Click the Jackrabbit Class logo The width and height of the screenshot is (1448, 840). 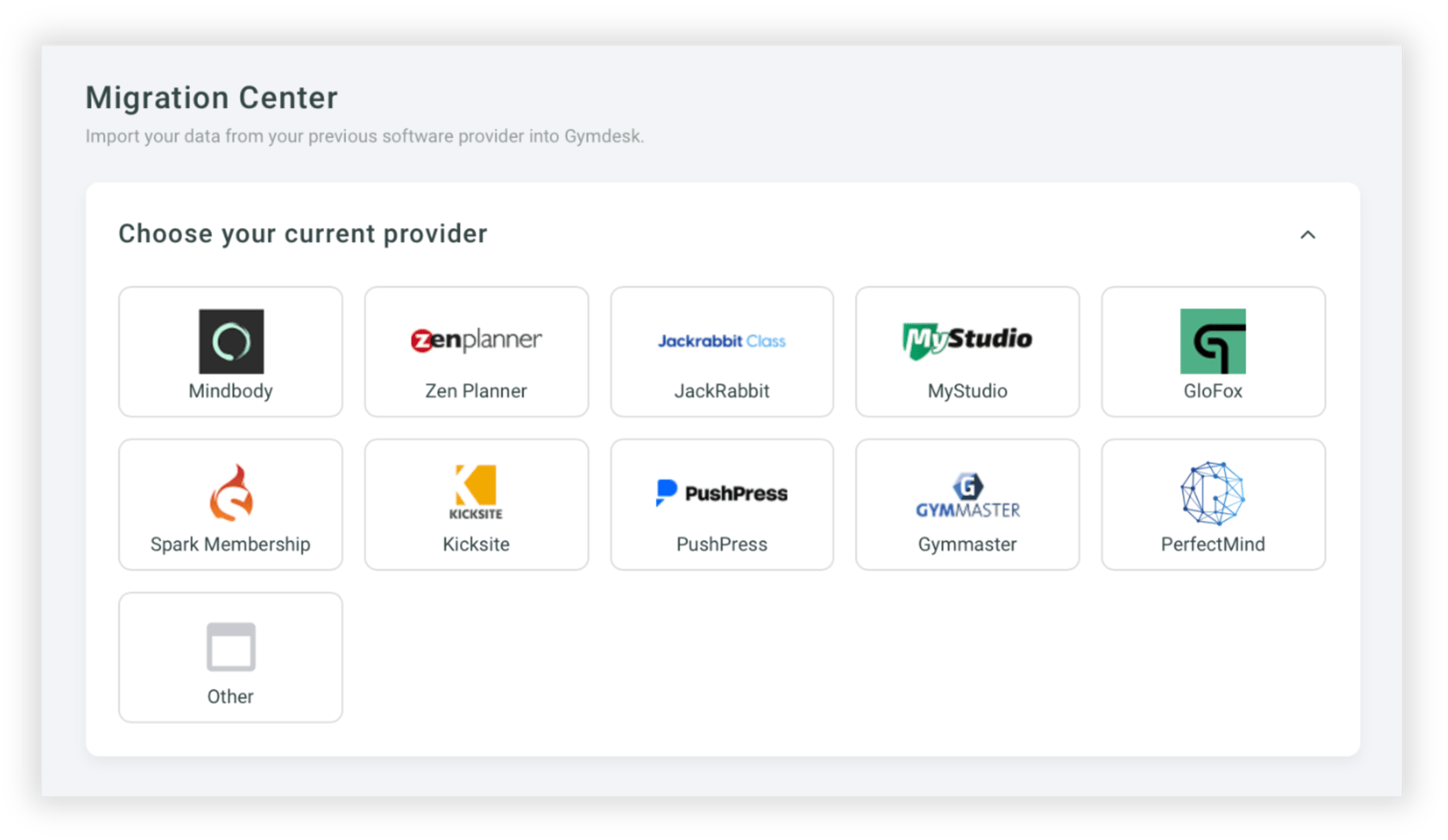click(721, 340)
